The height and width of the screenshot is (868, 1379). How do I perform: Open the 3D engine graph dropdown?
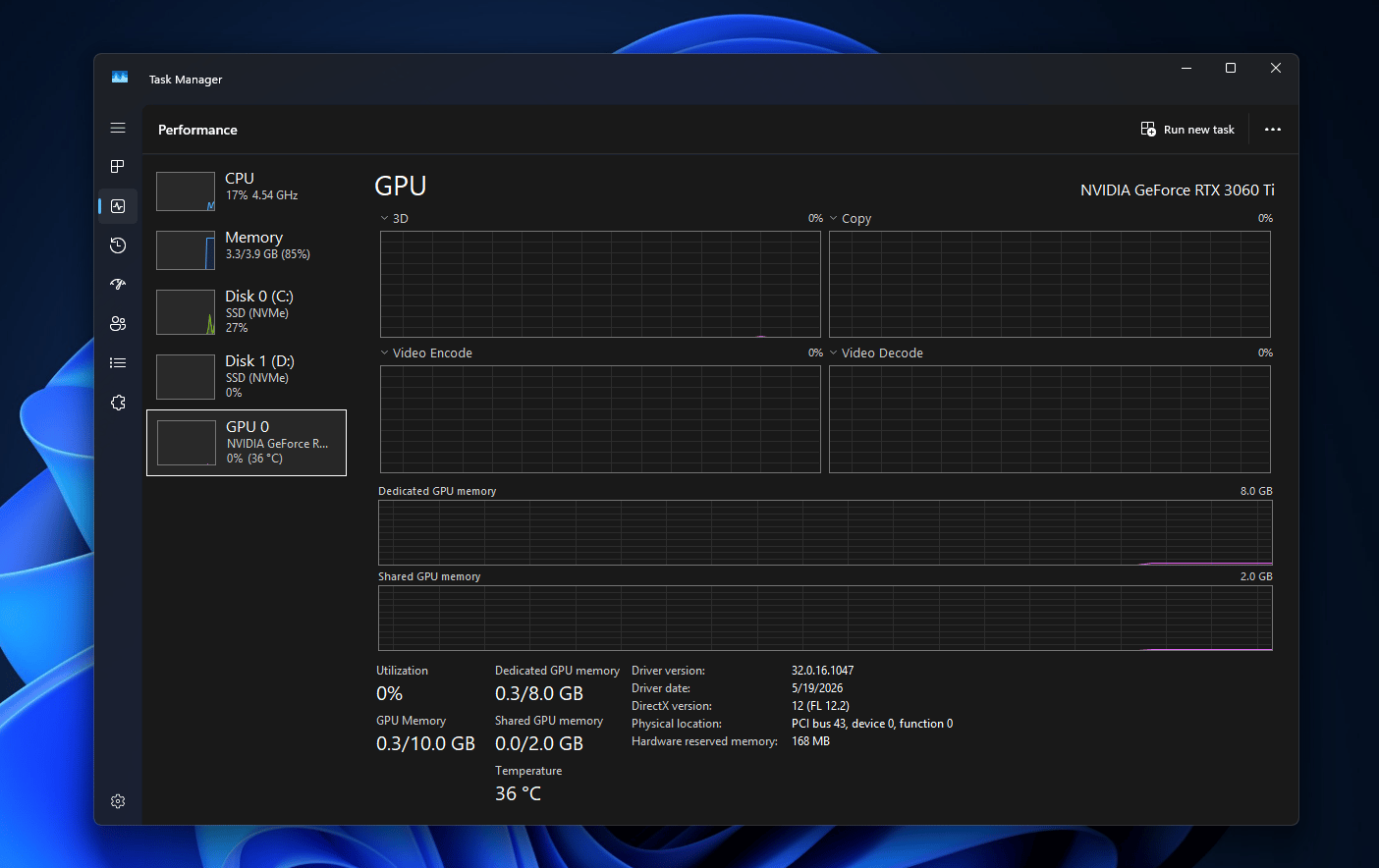click(395, 218)
